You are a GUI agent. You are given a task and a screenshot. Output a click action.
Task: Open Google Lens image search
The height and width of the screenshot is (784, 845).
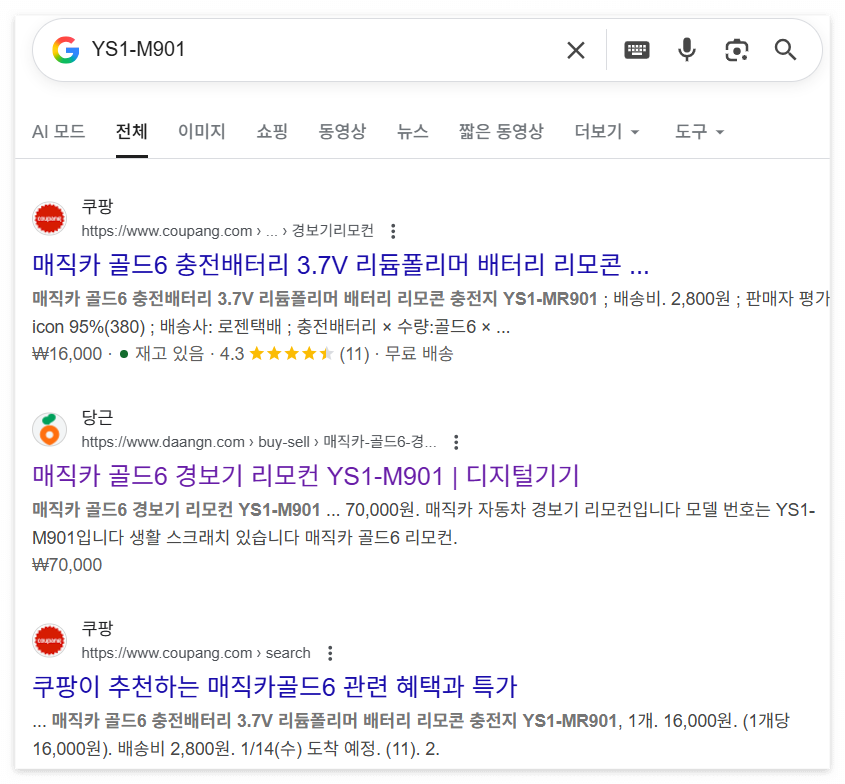[737, 50]
